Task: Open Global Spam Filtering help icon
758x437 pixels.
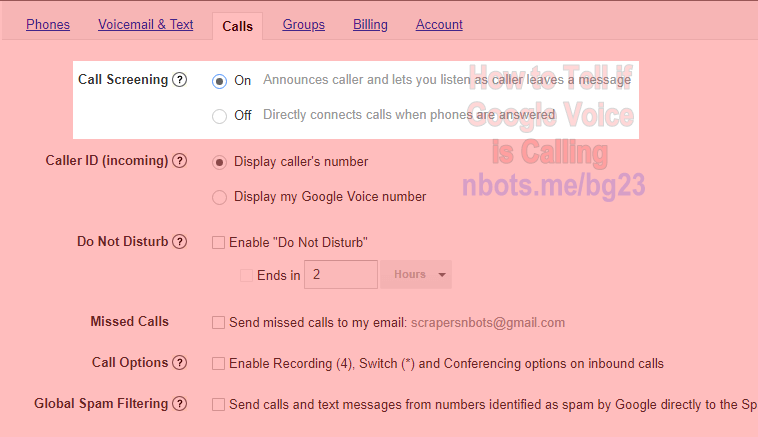Action: tap(179, 404)
